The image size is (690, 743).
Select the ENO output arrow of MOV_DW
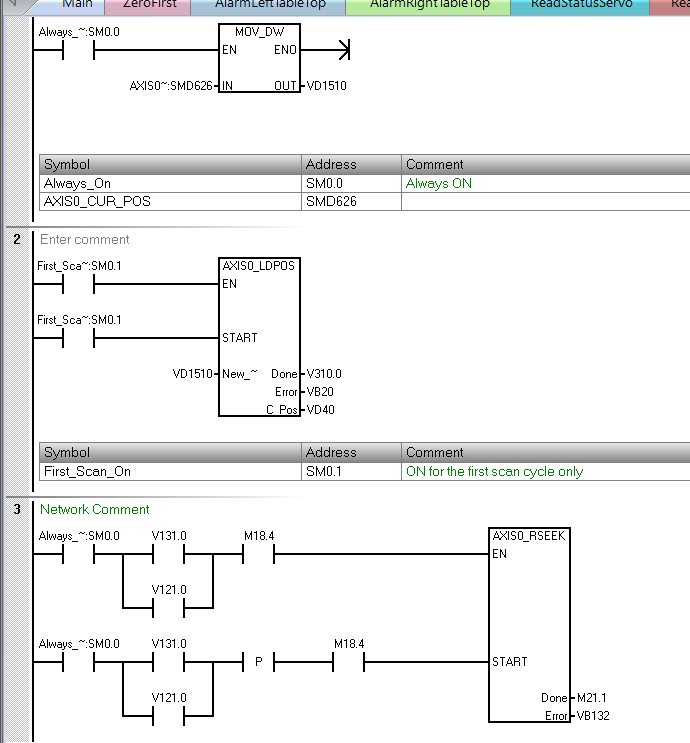point(342,49)
